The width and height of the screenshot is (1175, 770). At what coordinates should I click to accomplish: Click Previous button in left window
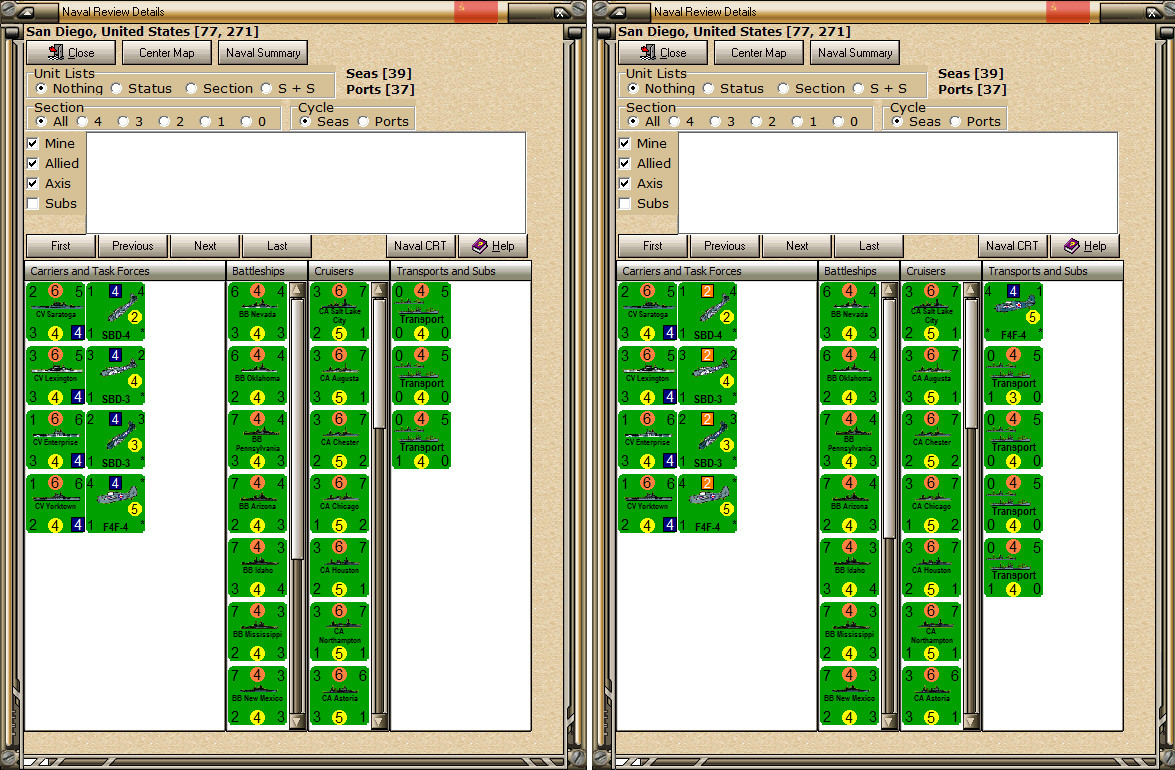coord(133,246)
